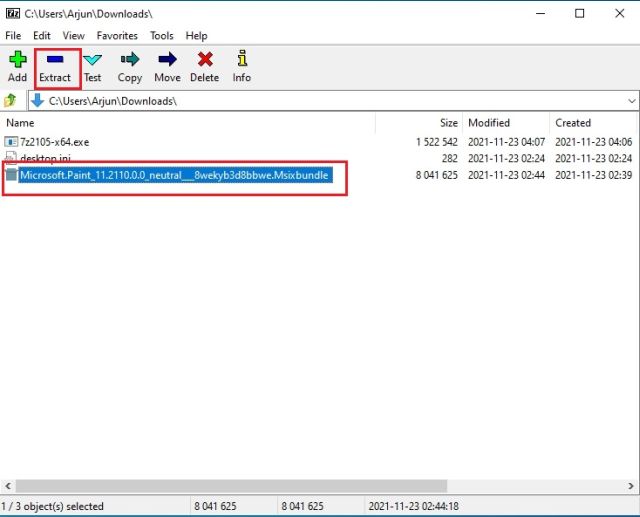
Task: Select Microsoft.Paint Msixbundle file
Action: (x=174, y=175)
